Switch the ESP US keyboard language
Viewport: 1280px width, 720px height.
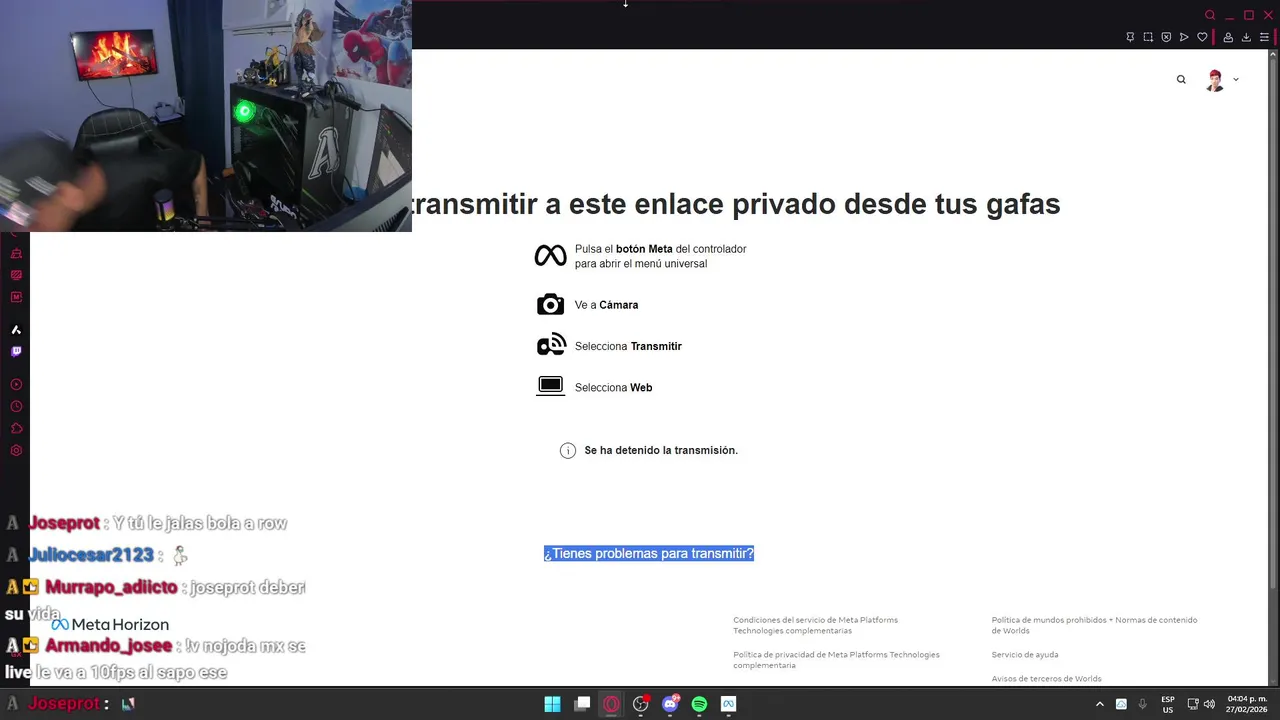(x=1168, y=704)
